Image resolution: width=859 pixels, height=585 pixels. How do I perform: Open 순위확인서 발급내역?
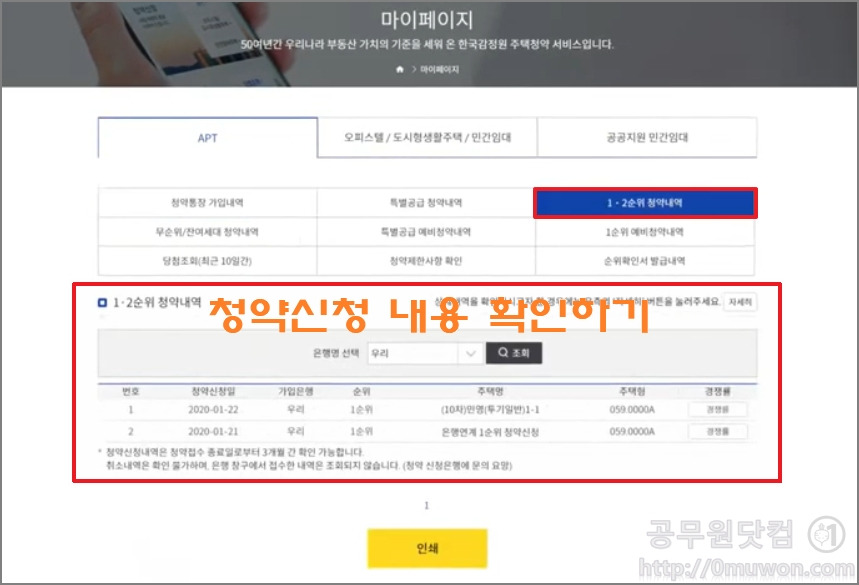[645, 261]
